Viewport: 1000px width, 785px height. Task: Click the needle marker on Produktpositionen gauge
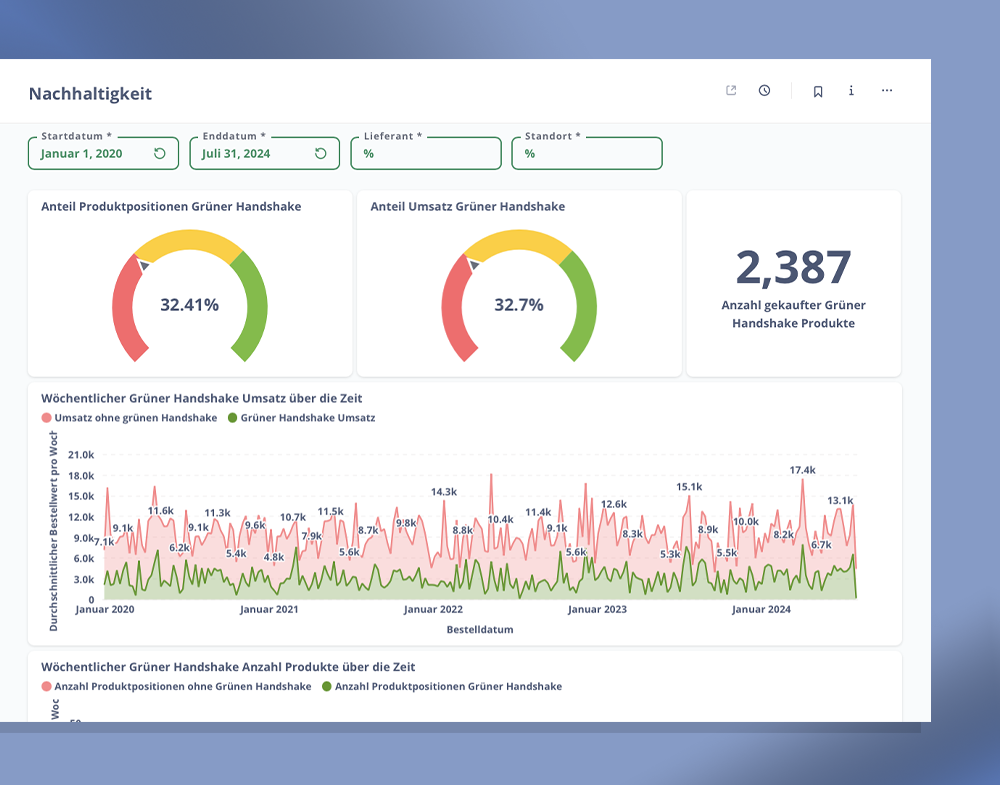(143, 264)
